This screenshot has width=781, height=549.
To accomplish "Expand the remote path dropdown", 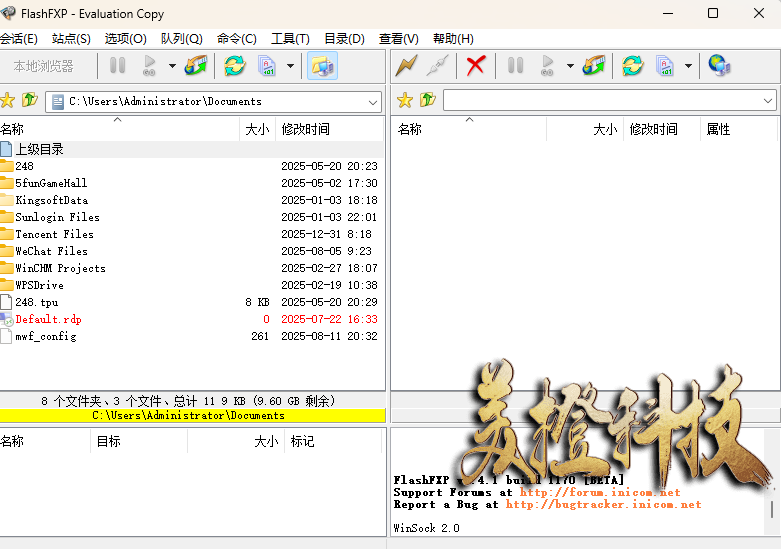I will [x=768, y=101].
